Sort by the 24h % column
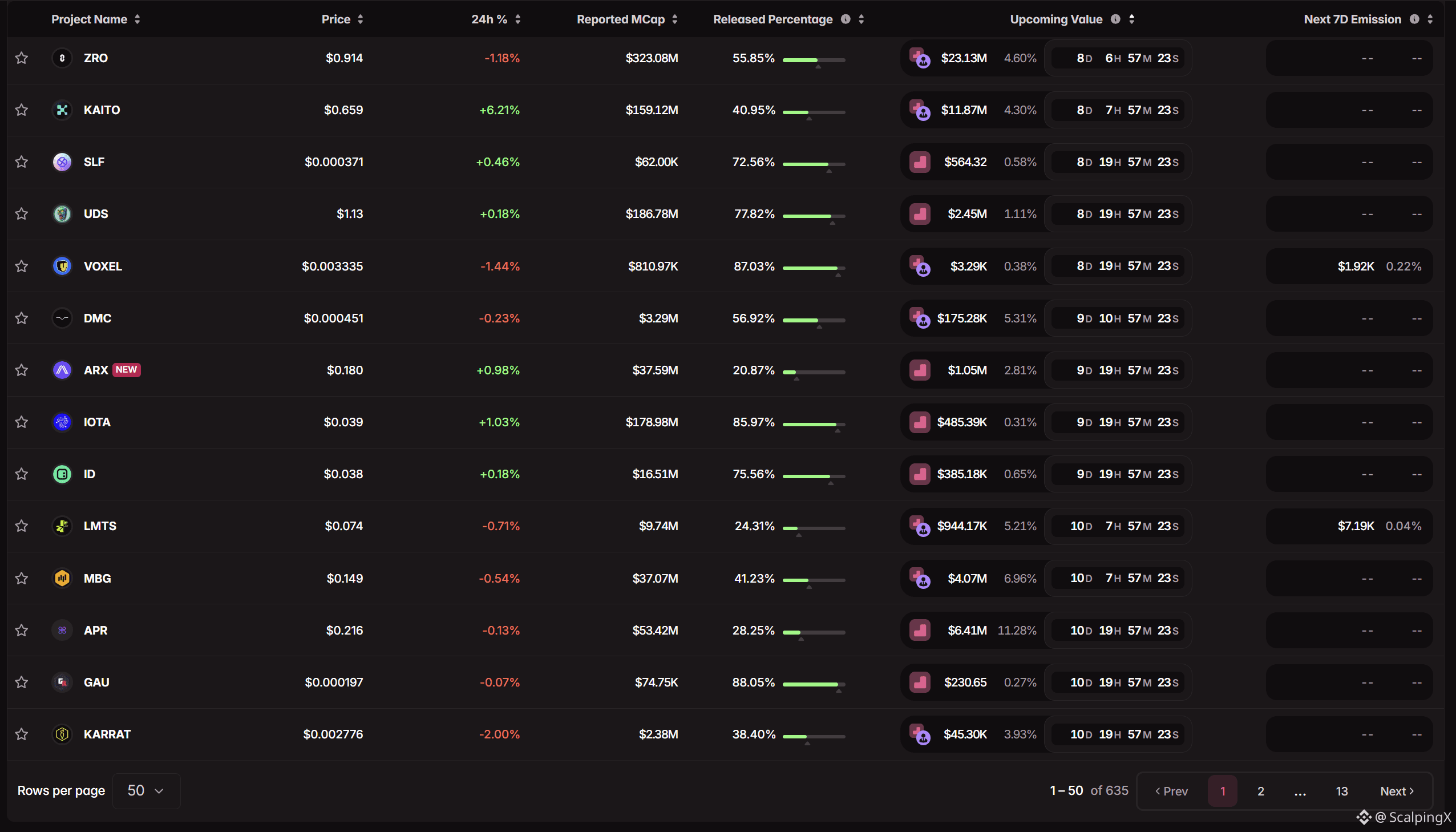Viewport: 1456px width, 832px height. pos(496,19)
